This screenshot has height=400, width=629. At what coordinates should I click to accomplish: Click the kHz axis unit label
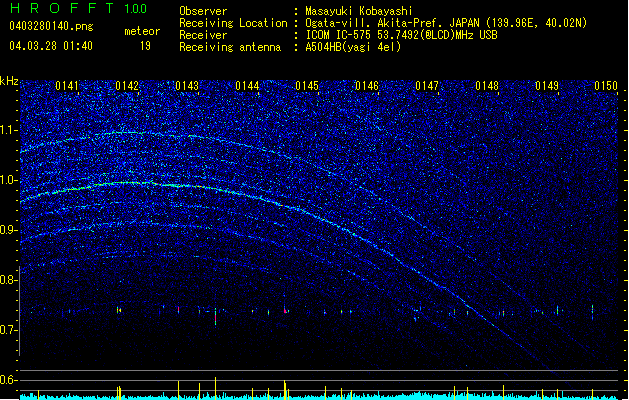(x=9, y=81)
